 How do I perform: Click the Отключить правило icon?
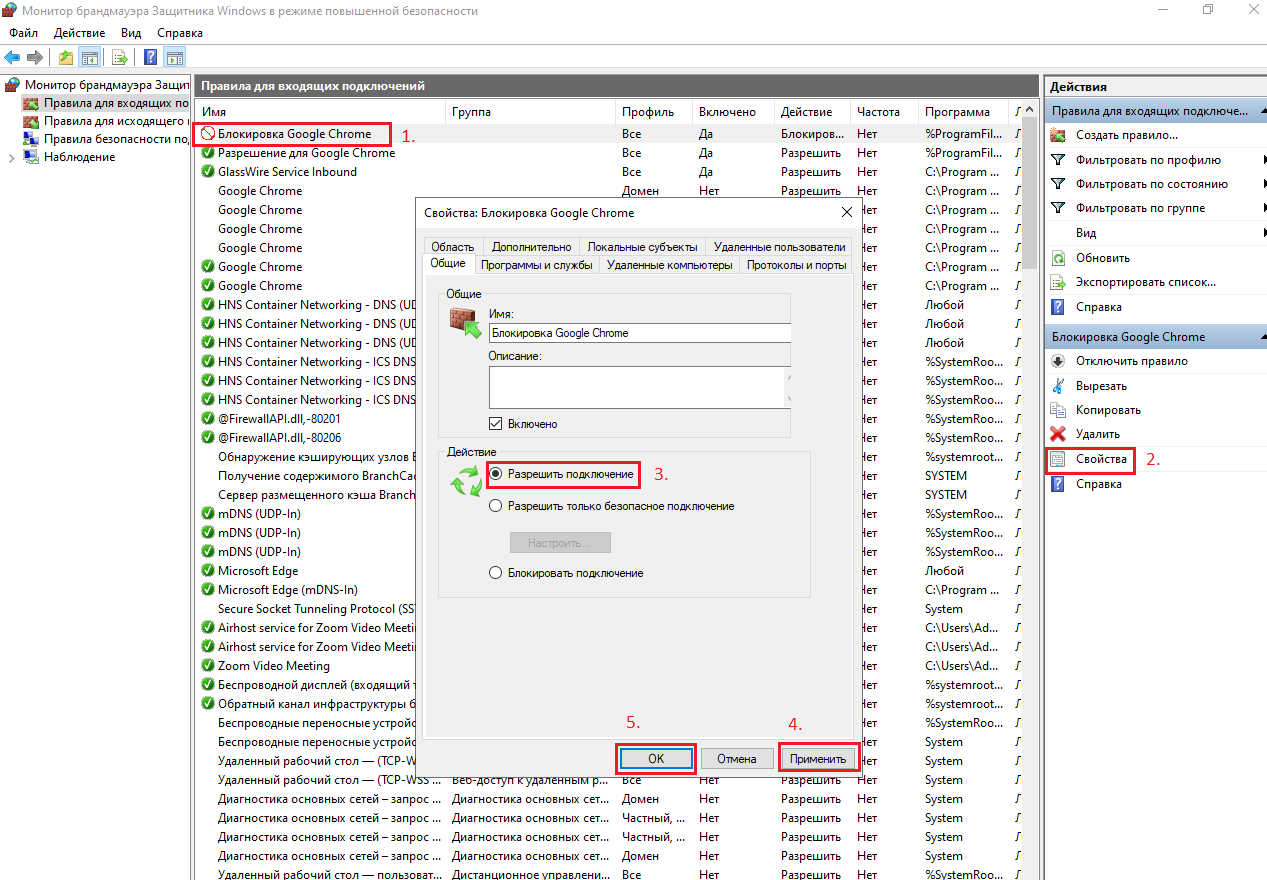[1058, 361]
